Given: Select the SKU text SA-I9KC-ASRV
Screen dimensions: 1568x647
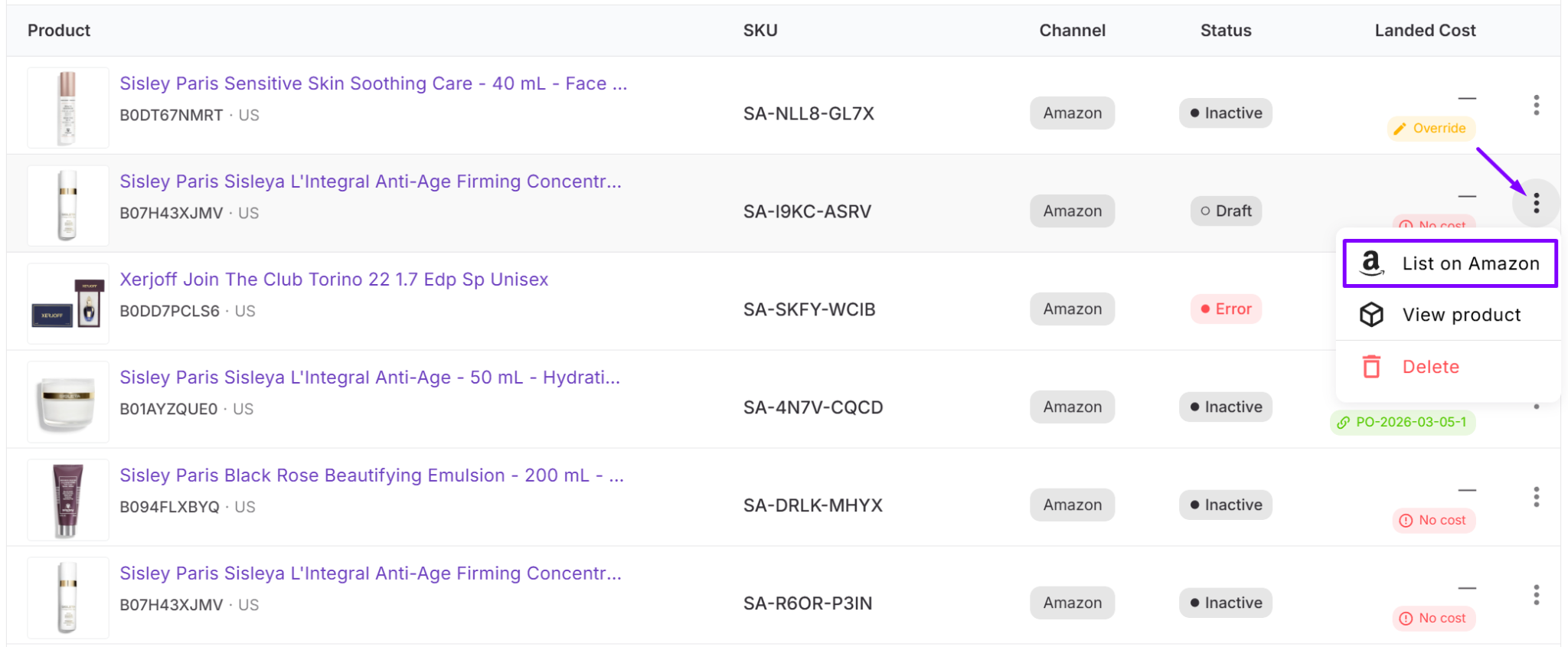Looking at the screenshot, I should (807, 211).
